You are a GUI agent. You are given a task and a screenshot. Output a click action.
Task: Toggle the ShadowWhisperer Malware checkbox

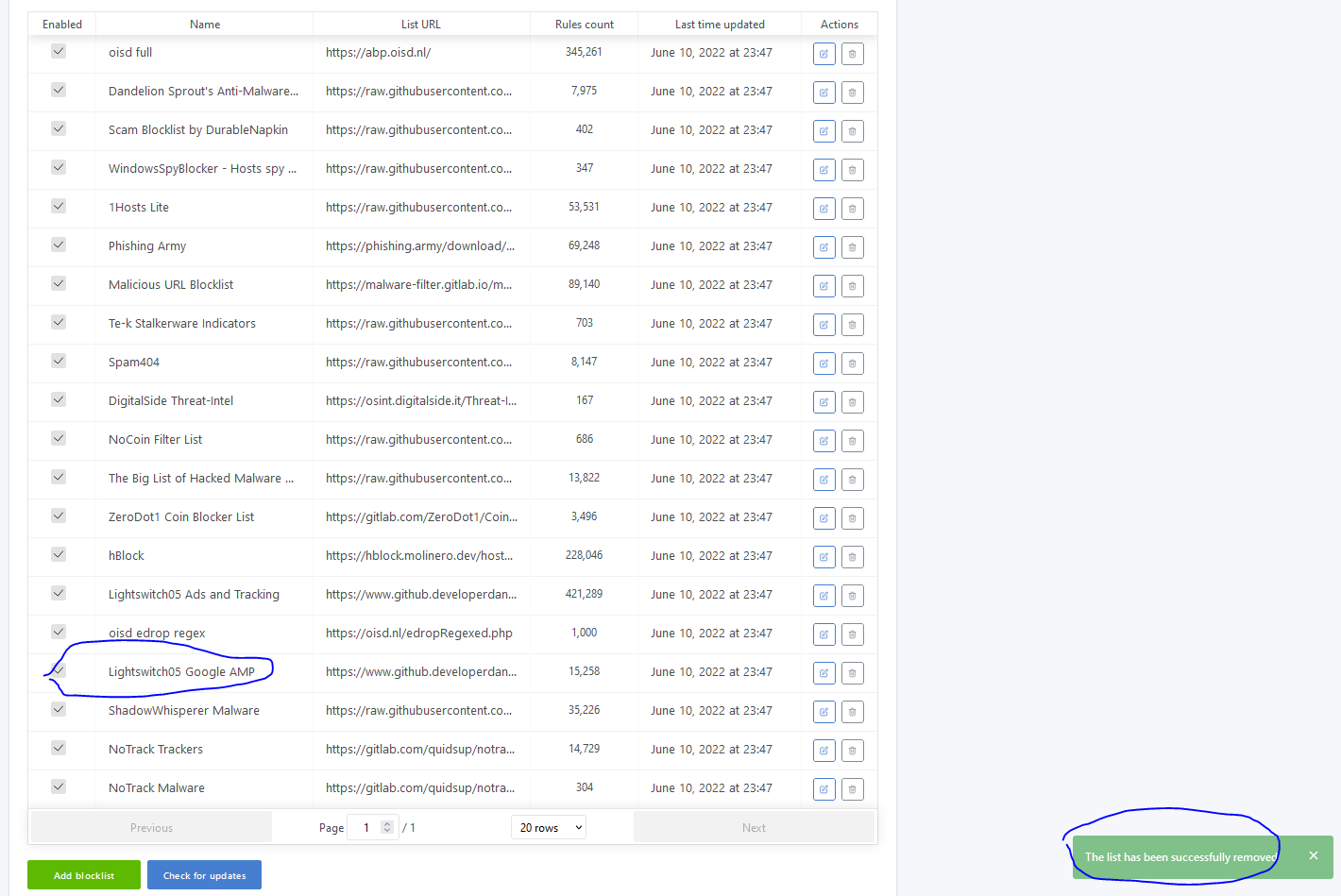(x=59, y=709)
